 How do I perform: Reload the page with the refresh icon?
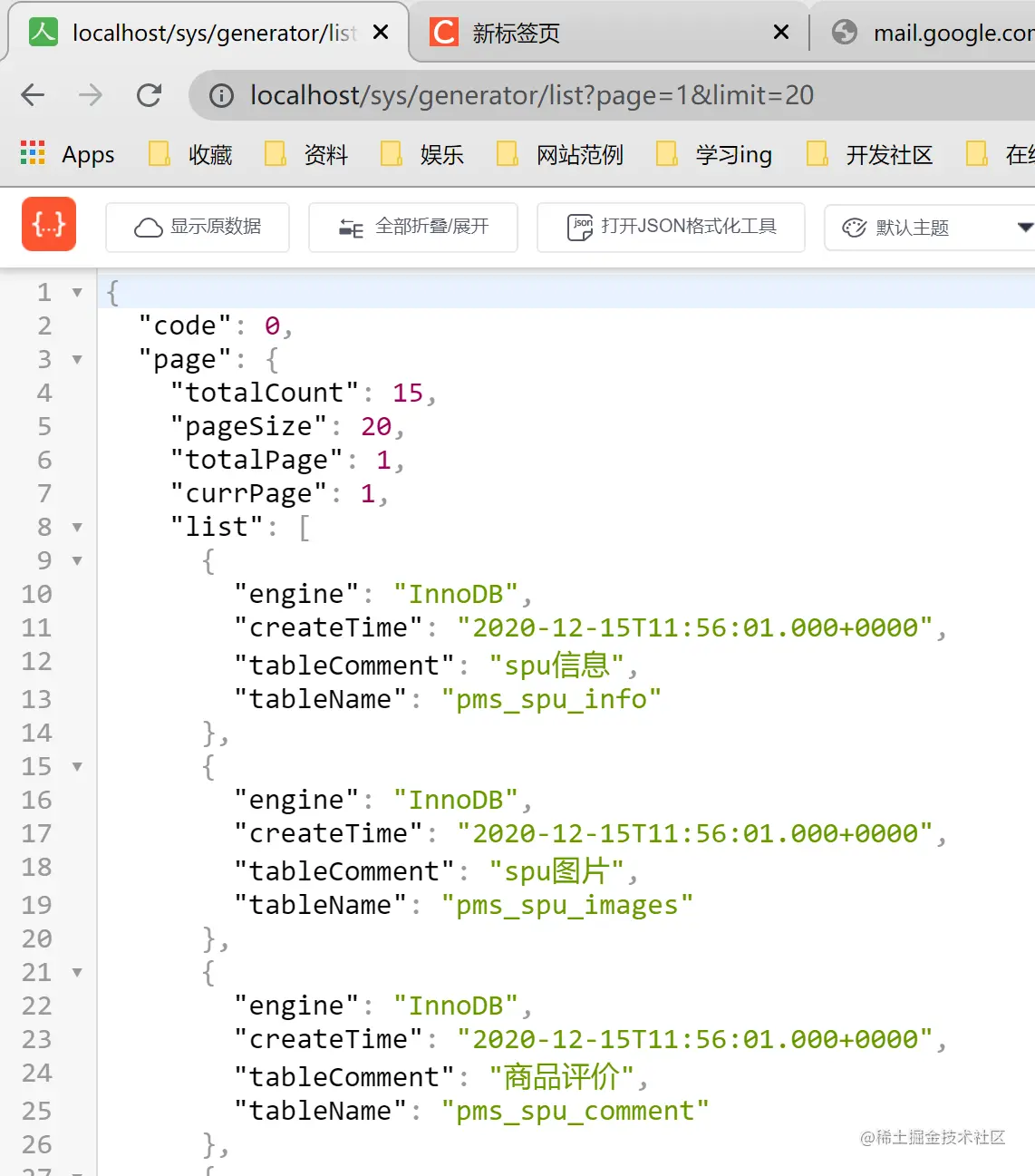point(149,94)
